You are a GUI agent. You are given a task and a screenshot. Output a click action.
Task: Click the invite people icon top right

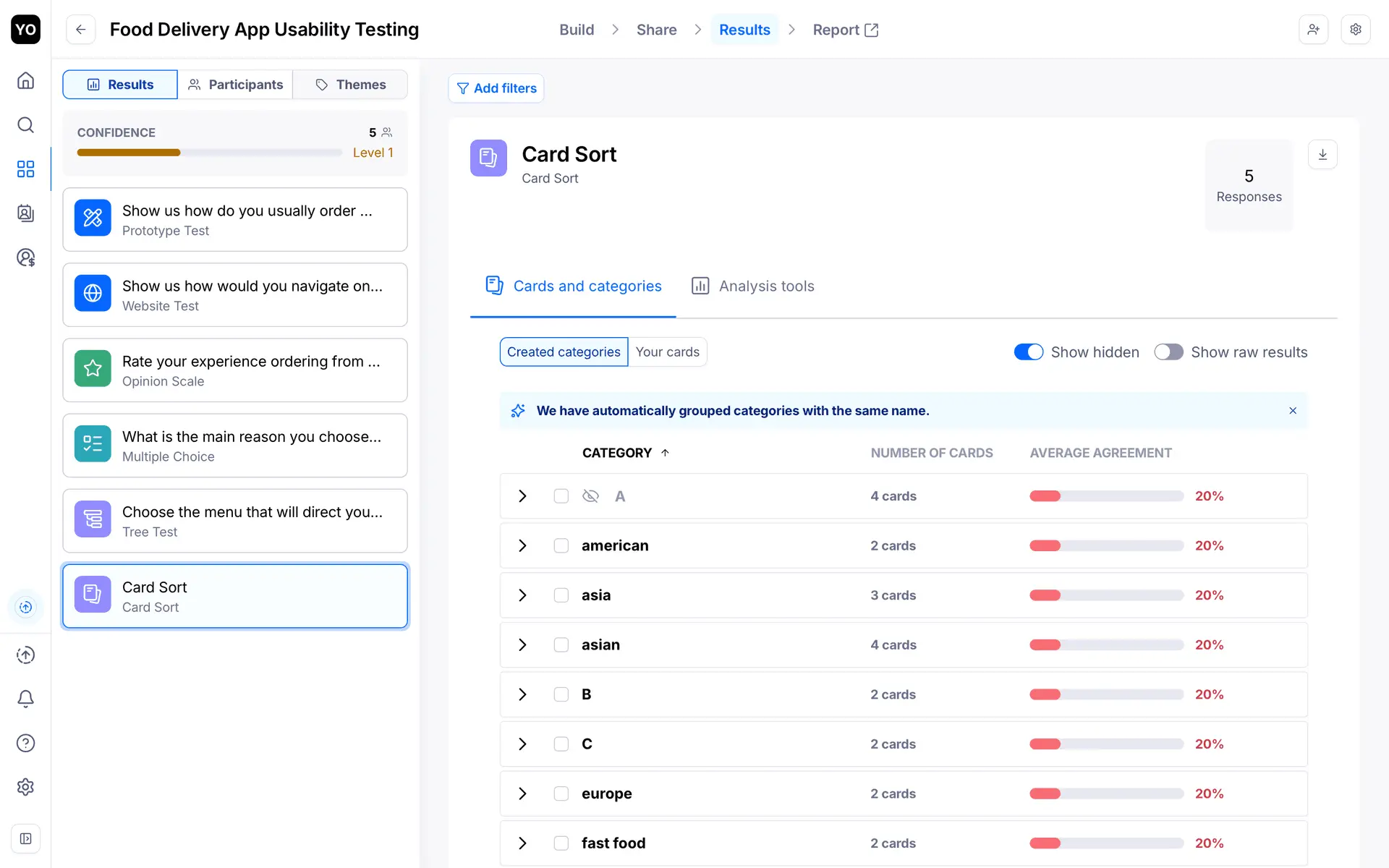(1313, 30)
